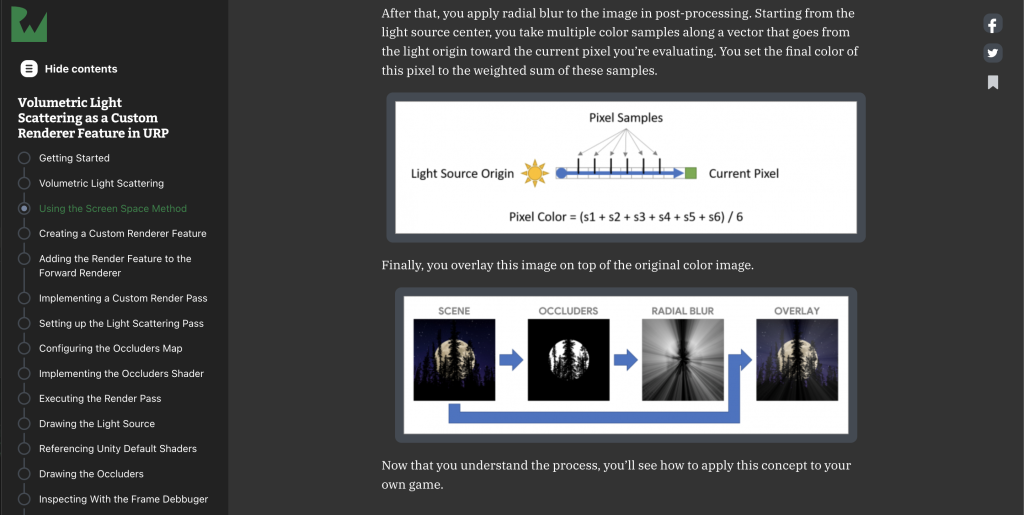Go to Getting Started section

click(x=74, y=158)
